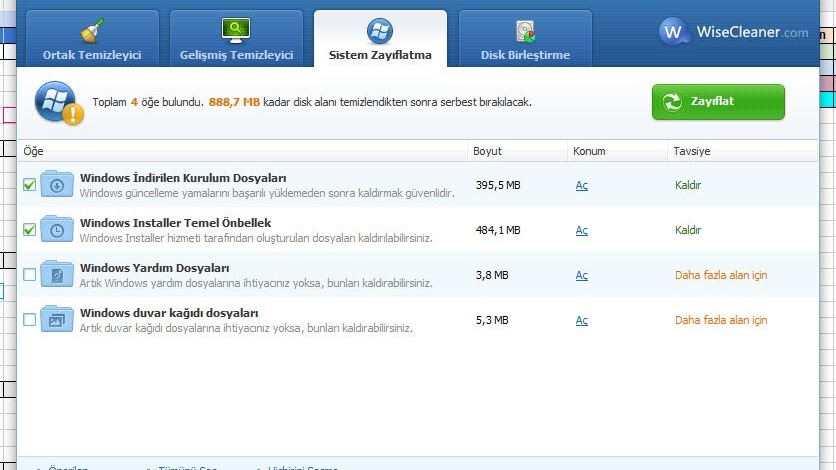Click 'Daha fazla alan için' for duvar kağıdı
836x470 pixels.
(721, 320)
